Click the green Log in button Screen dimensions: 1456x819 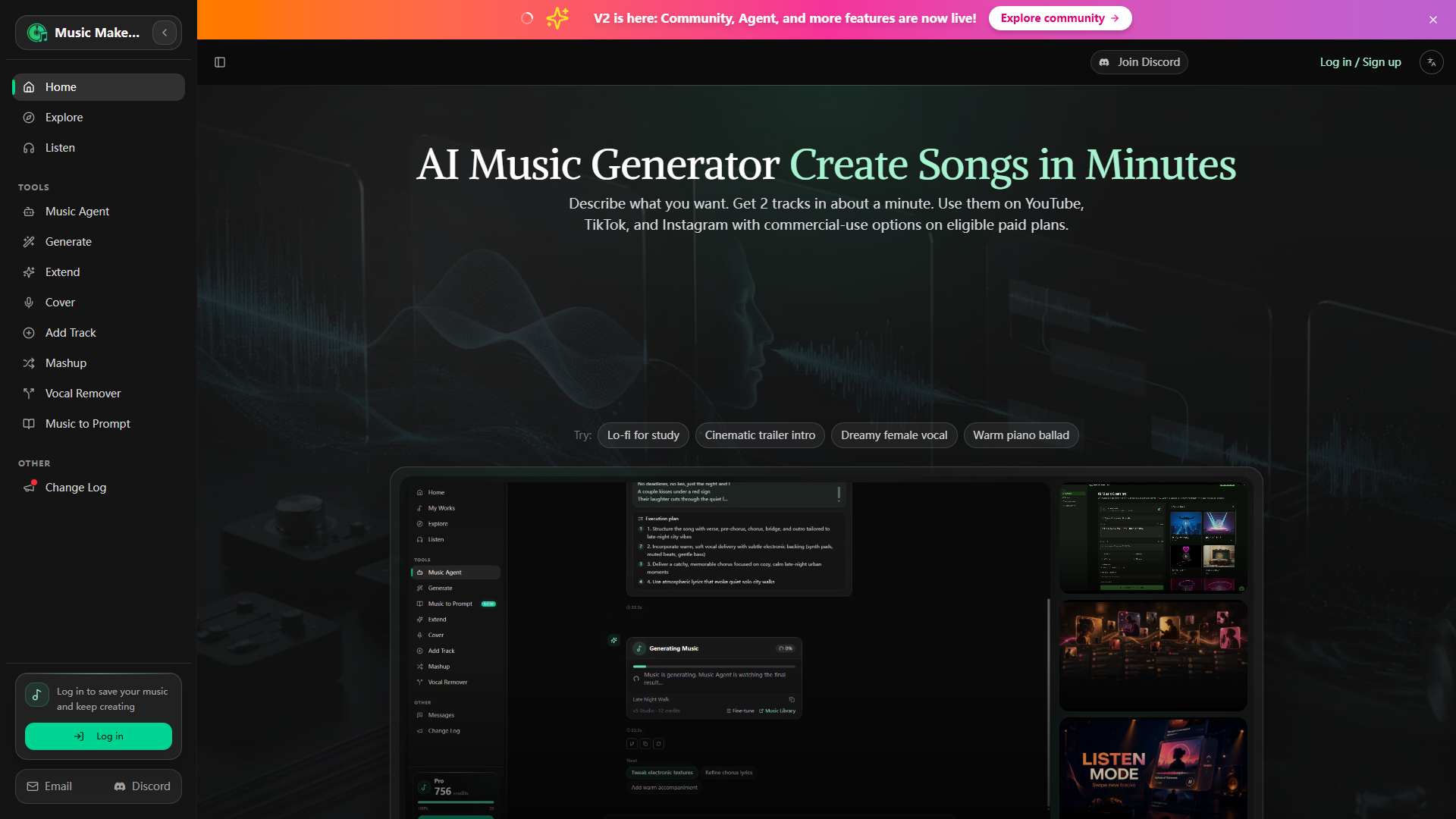99,736
